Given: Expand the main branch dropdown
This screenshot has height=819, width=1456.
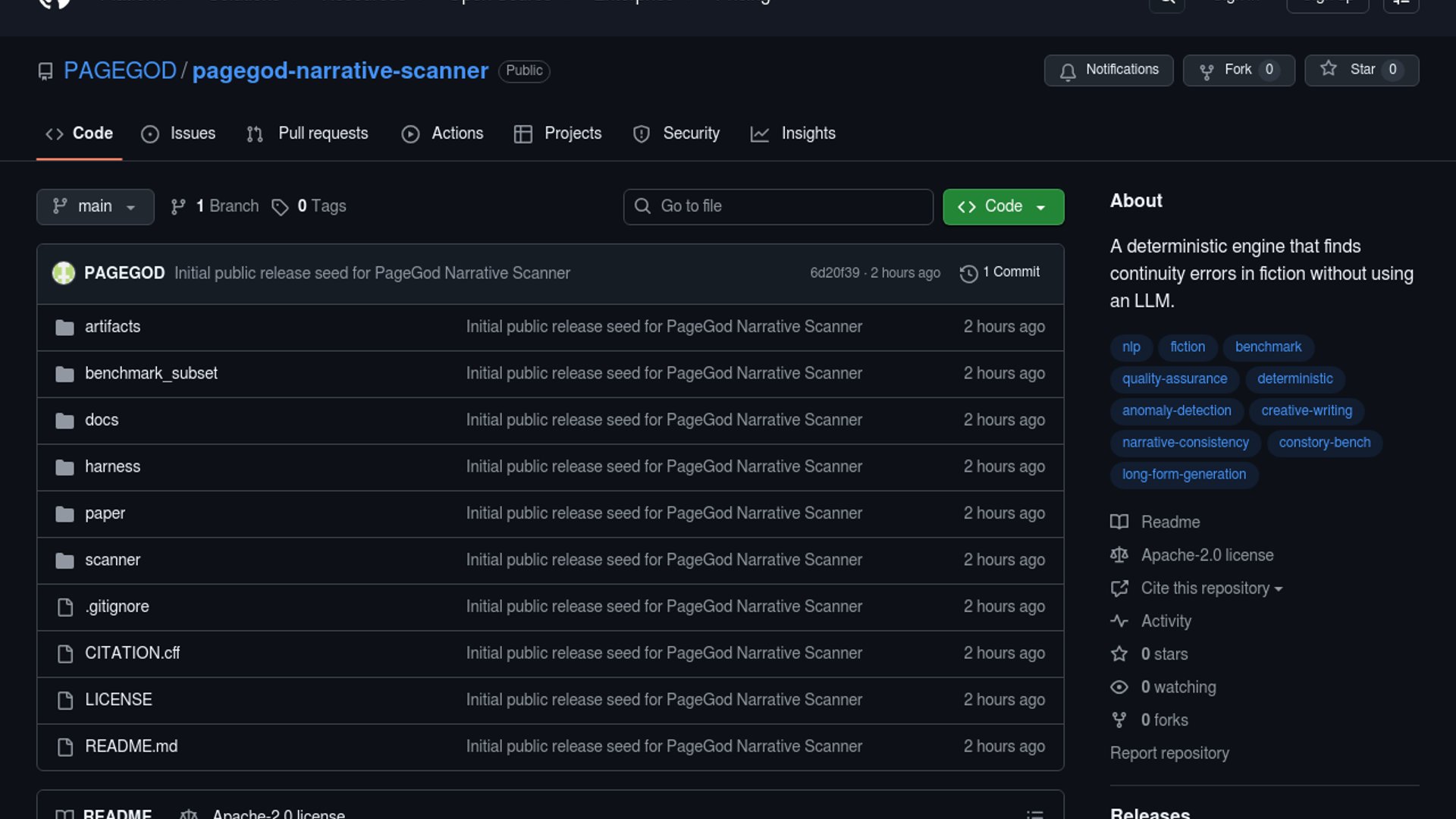Looking at the screenshot, I should coord(95,206).
